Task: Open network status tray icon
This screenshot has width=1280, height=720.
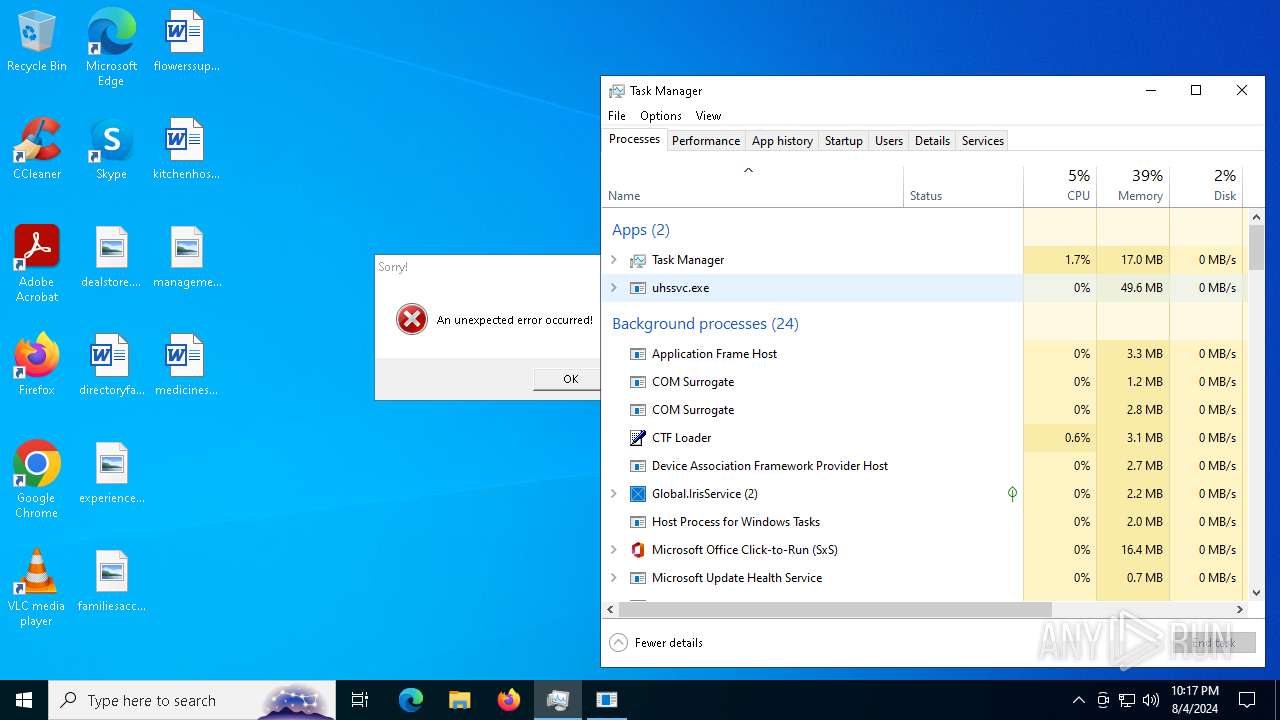Action: [x=1127, y=700]
